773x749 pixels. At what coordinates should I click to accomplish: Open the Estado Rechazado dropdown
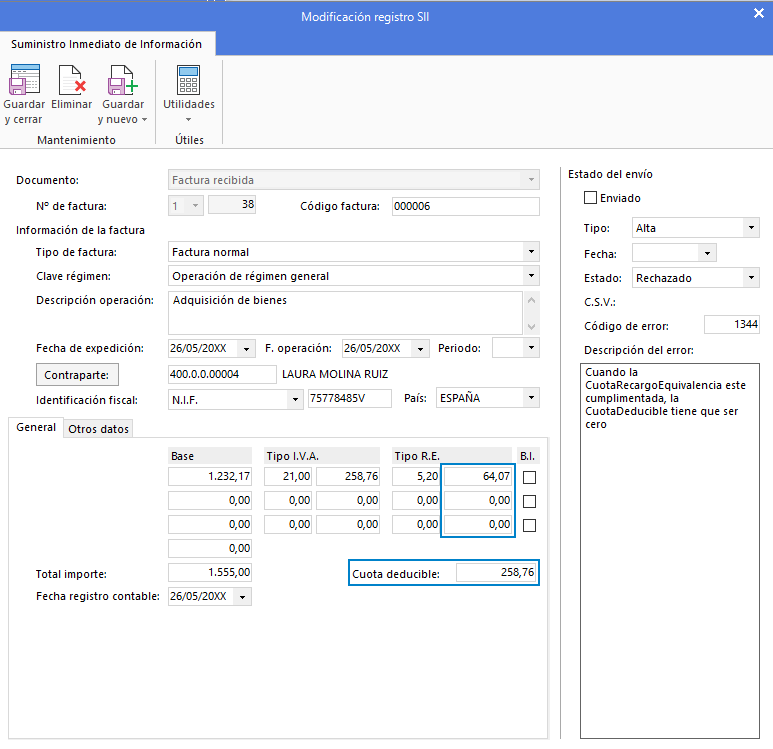751,278
